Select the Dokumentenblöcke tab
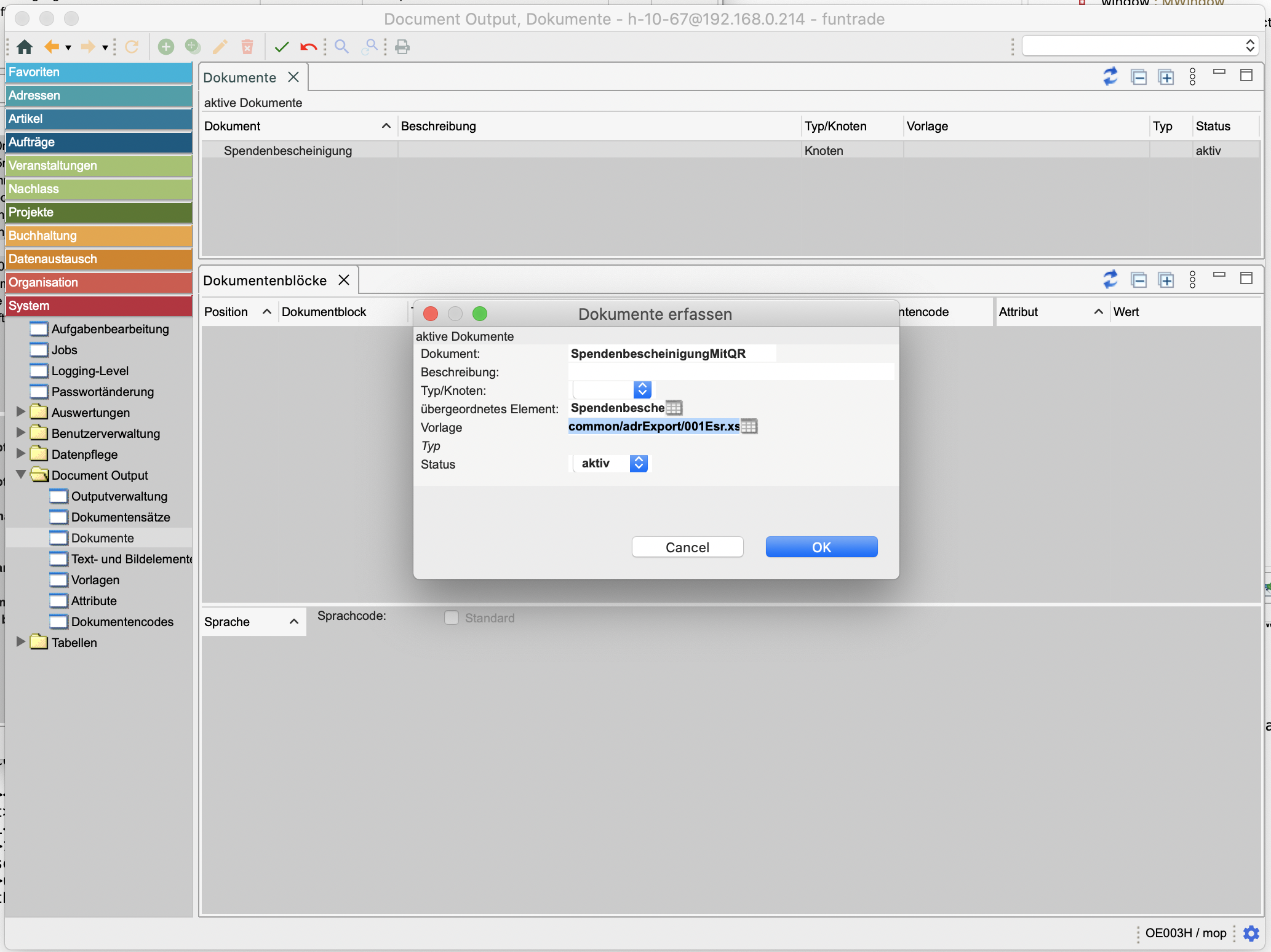 265,280
